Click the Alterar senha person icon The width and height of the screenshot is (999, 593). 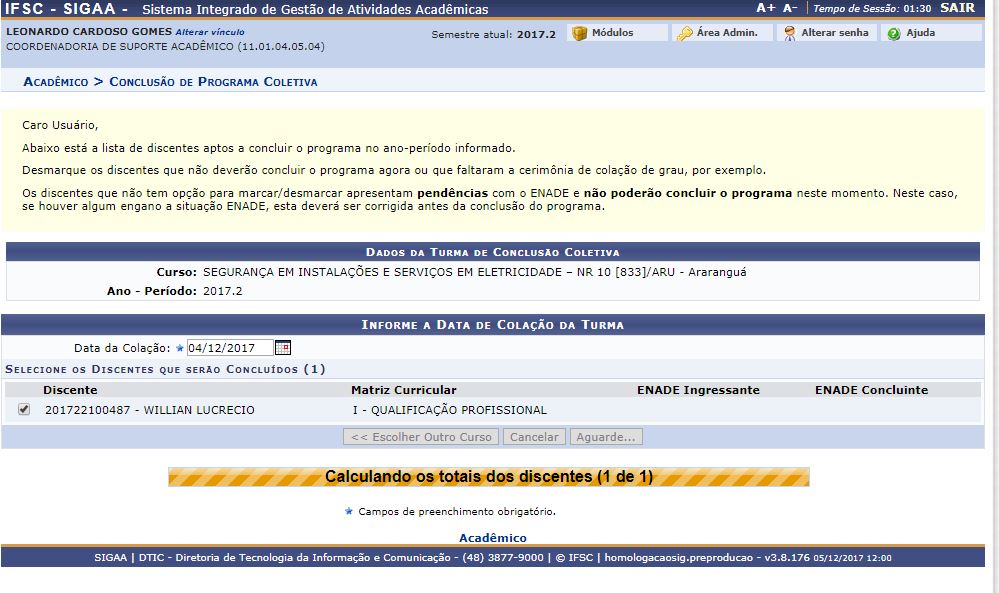791,31
